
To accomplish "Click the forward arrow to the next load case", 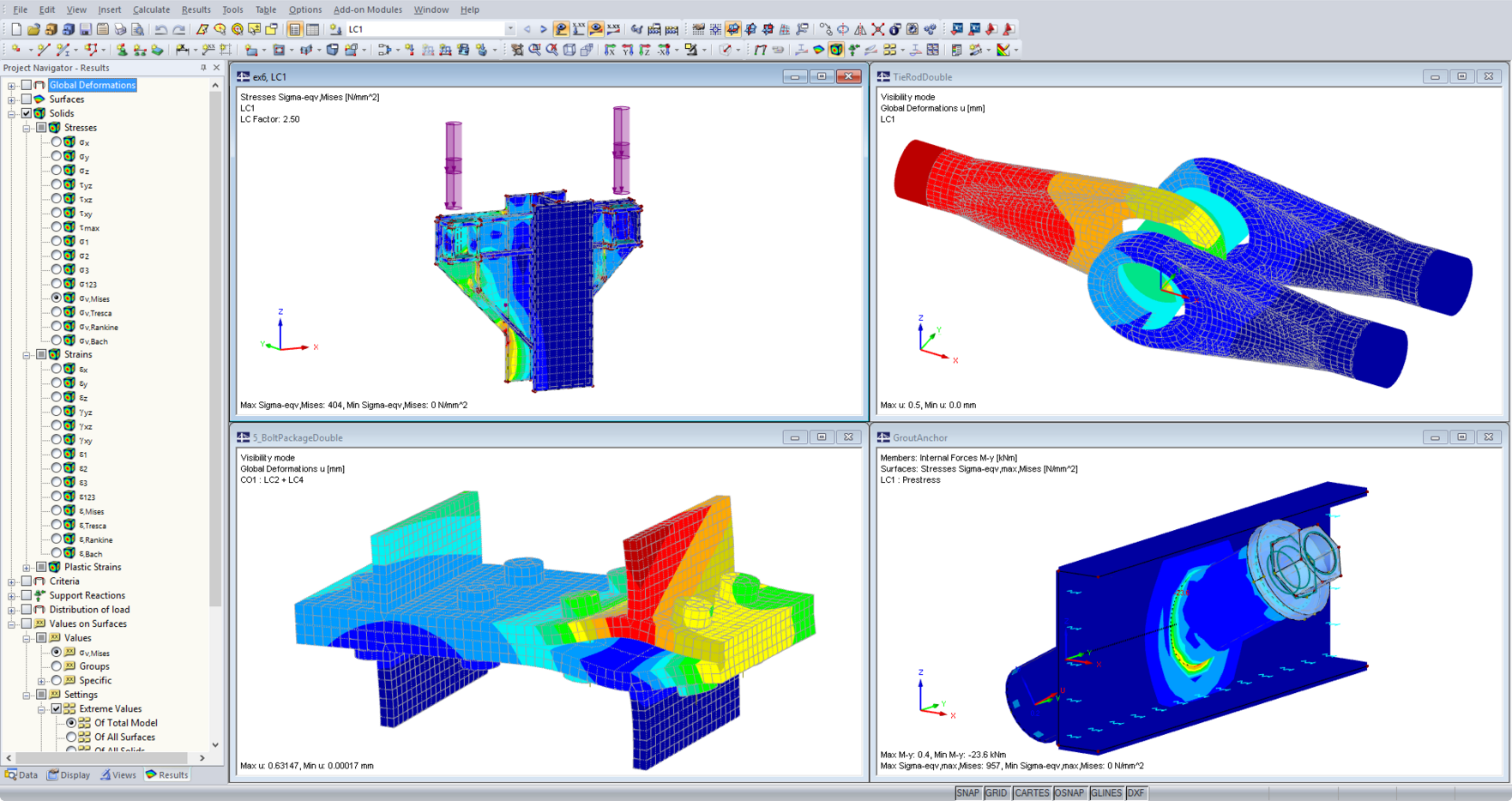I will [543, 27].
